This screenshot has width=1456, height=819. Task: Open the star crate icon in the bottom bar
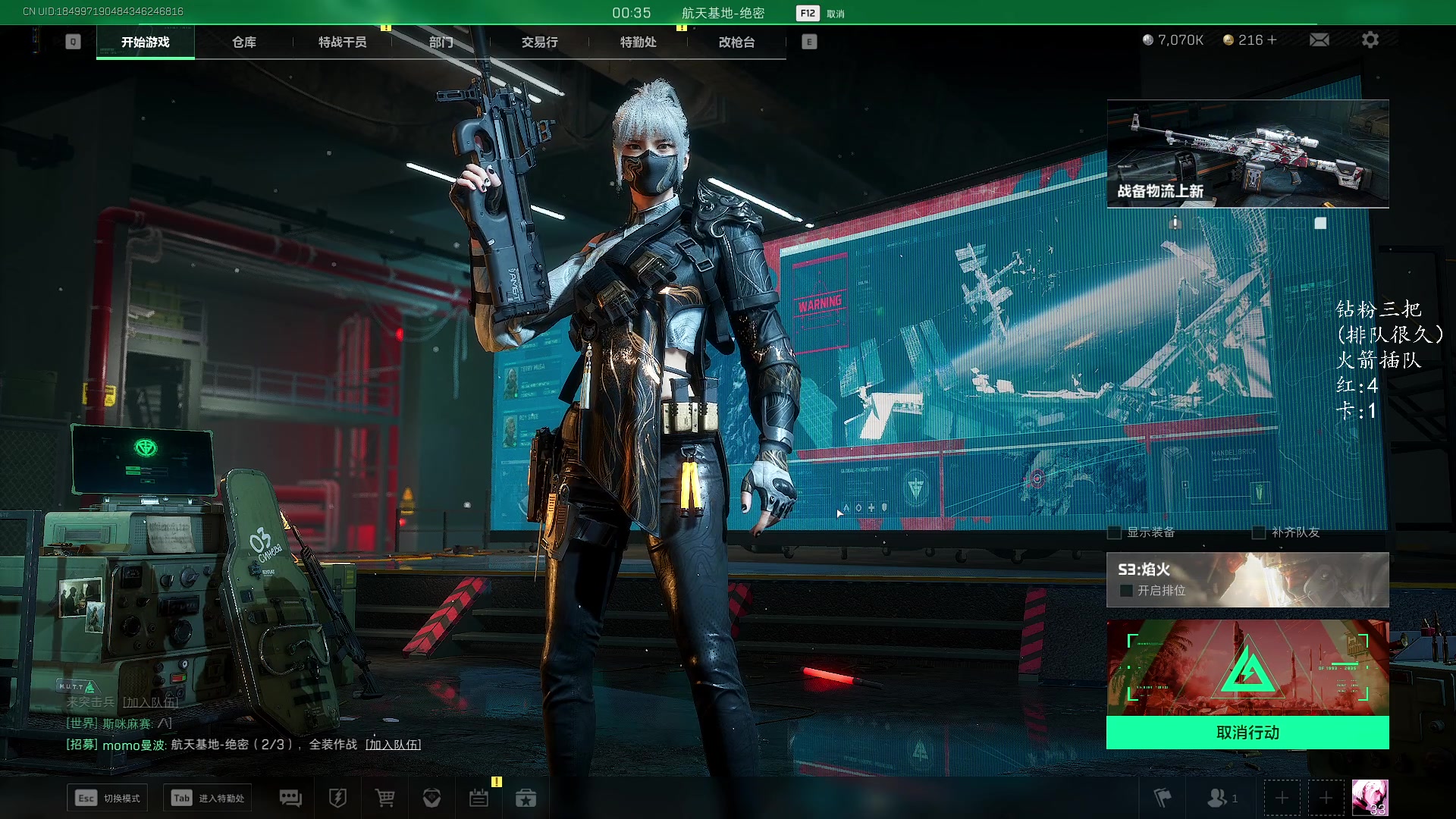526,798
